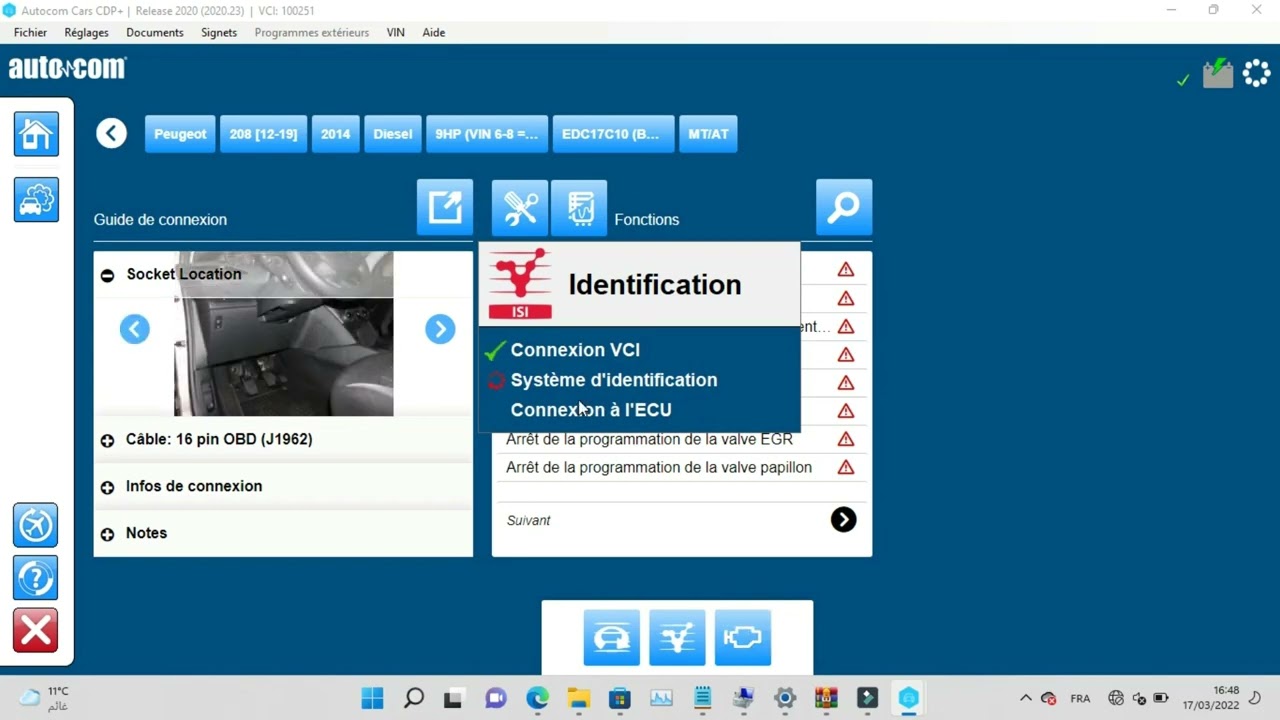Open the Signets menu
The height and width of the screenshot is (720, 1280).
tap(219, 32)
